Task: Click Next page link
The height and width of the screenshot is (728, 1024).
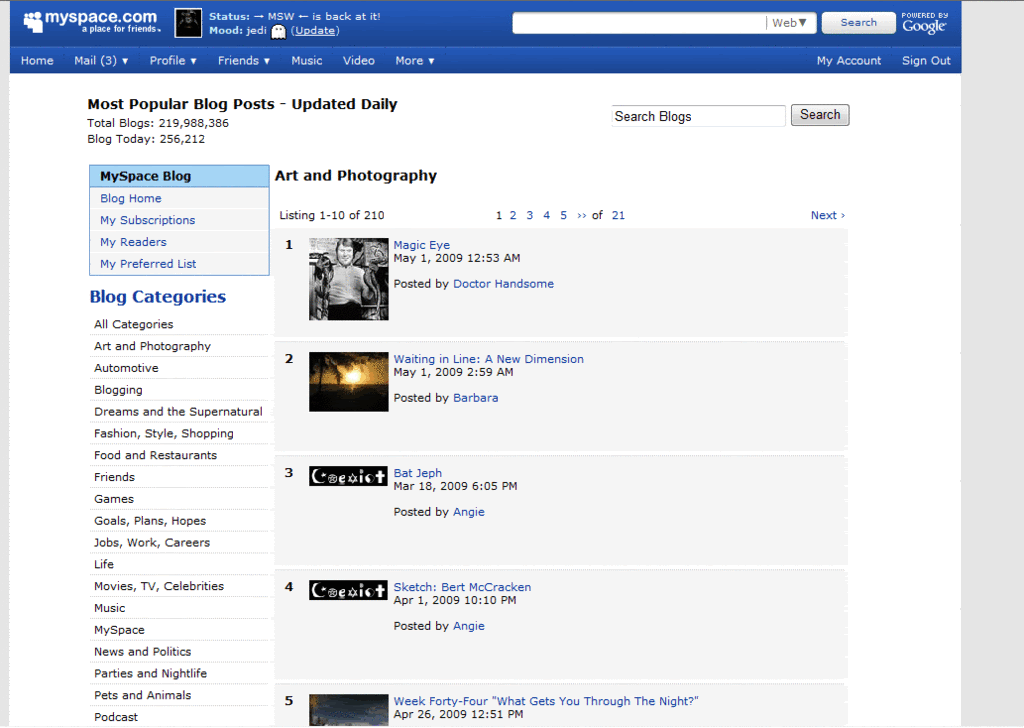Action: point(827,215)
